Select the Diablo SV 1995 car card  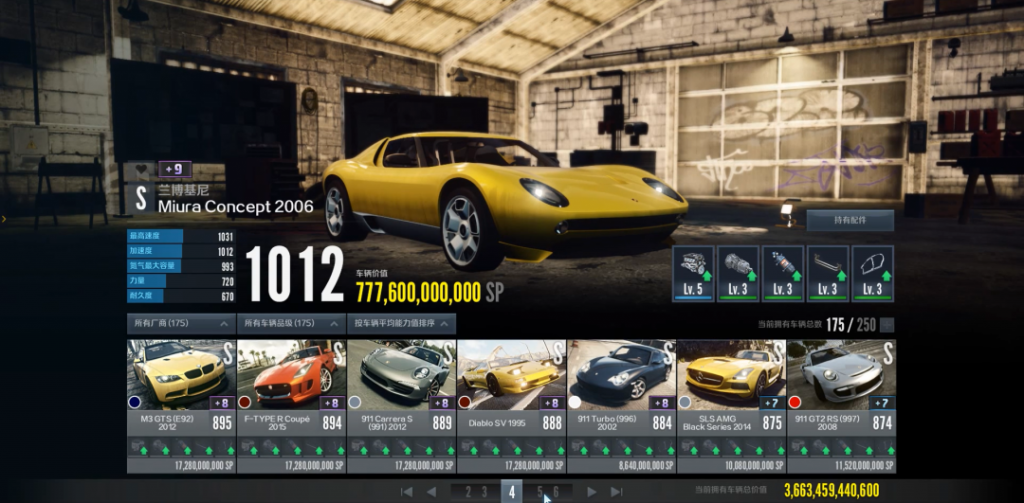pos(511,406)
